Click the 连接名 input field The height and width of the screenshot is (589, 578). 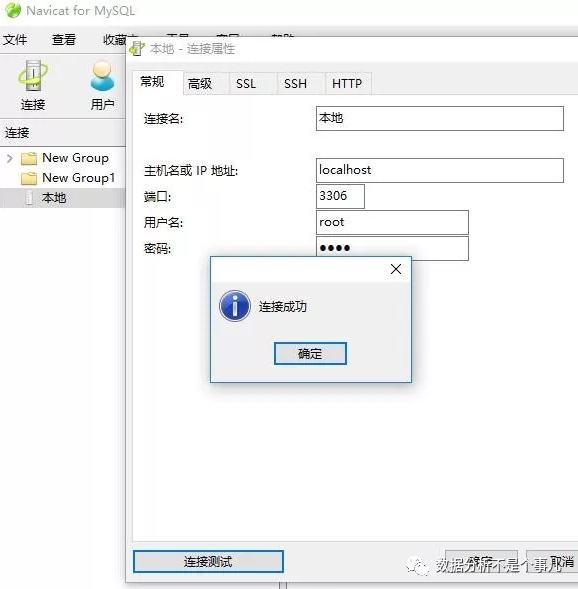tap(440, 118)
